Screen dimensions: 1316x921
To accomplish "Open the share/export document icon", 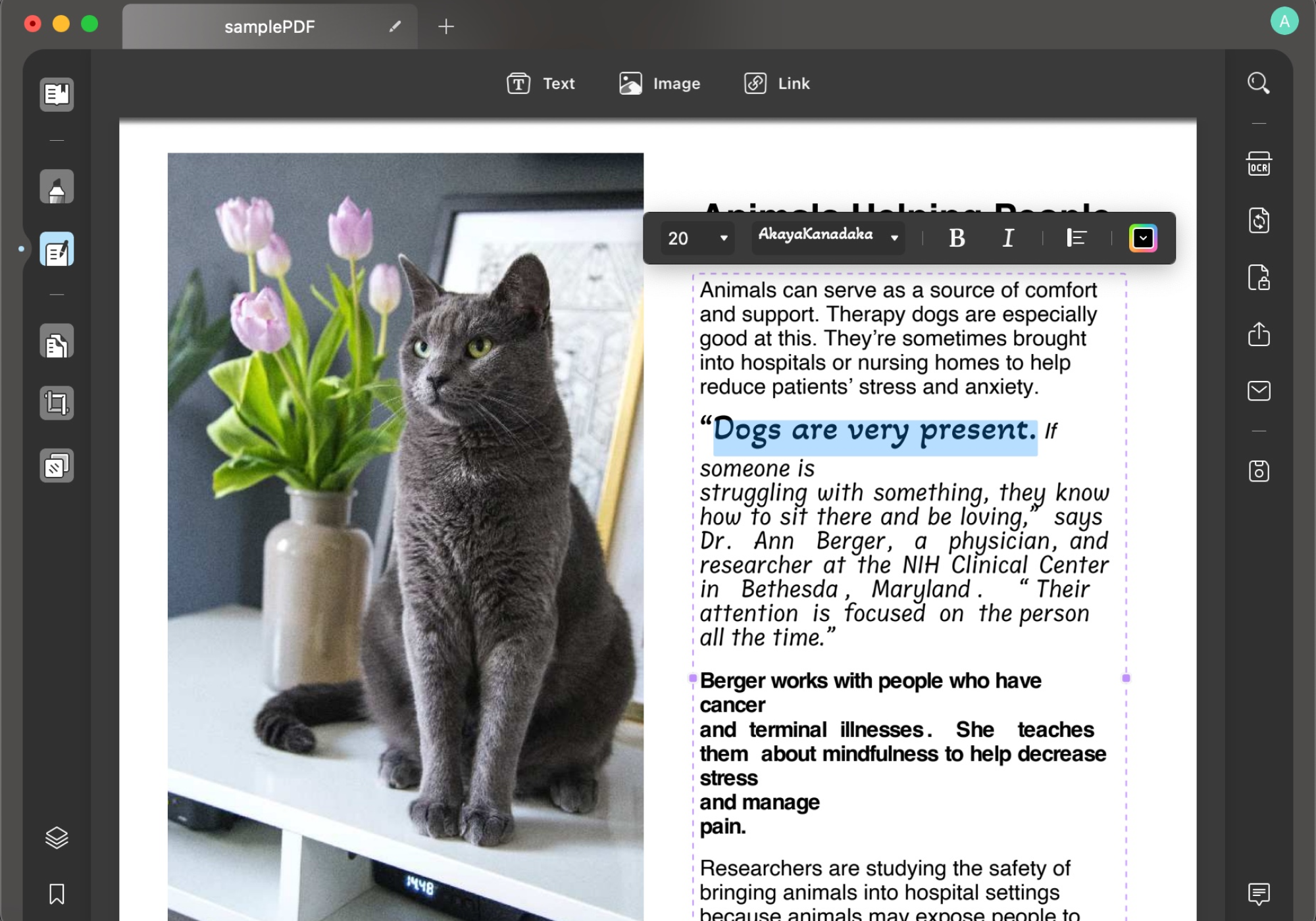I will [x=1259, y=333].
